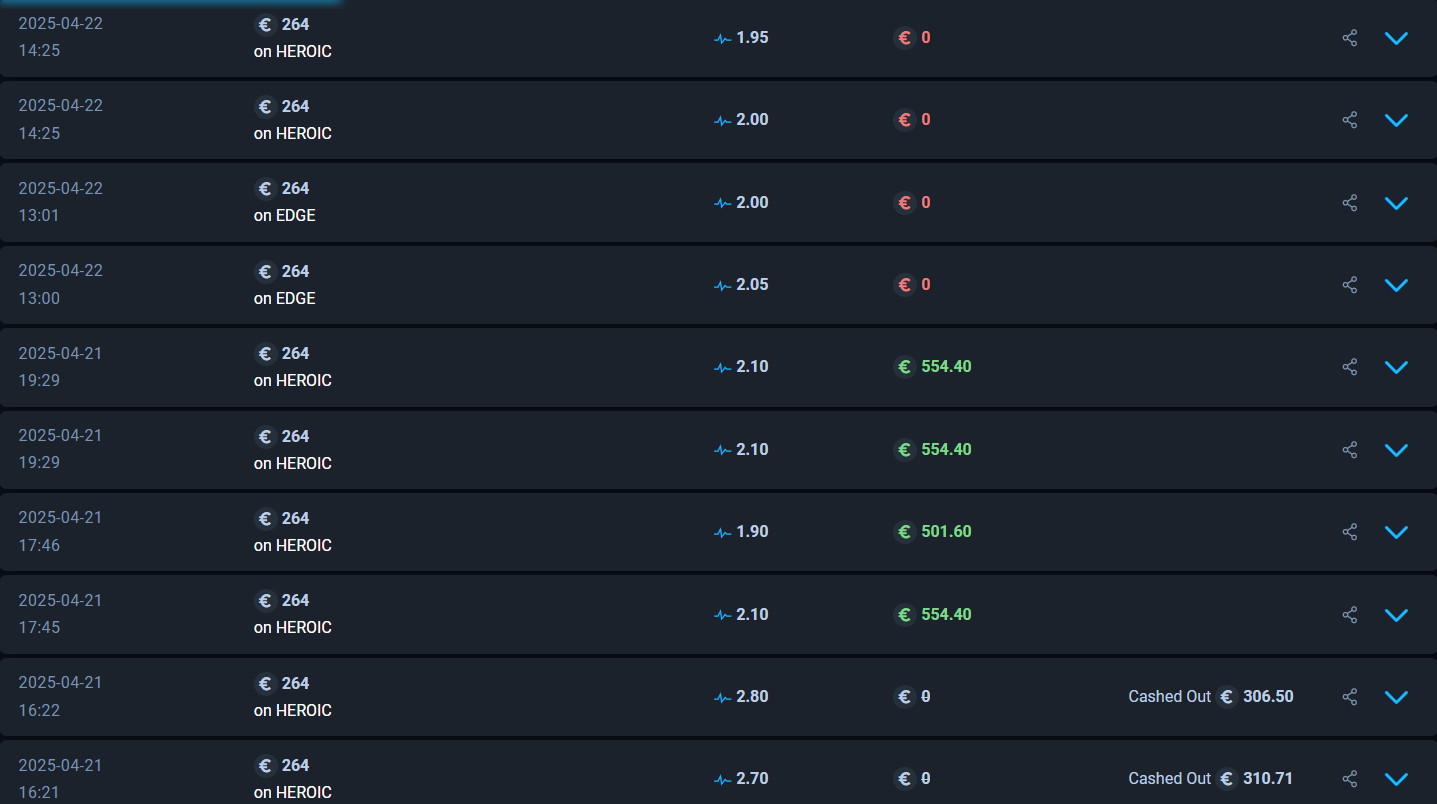
Task: Expand the 1.95 odds HEROIC bet
Action: click(1396, 38)
